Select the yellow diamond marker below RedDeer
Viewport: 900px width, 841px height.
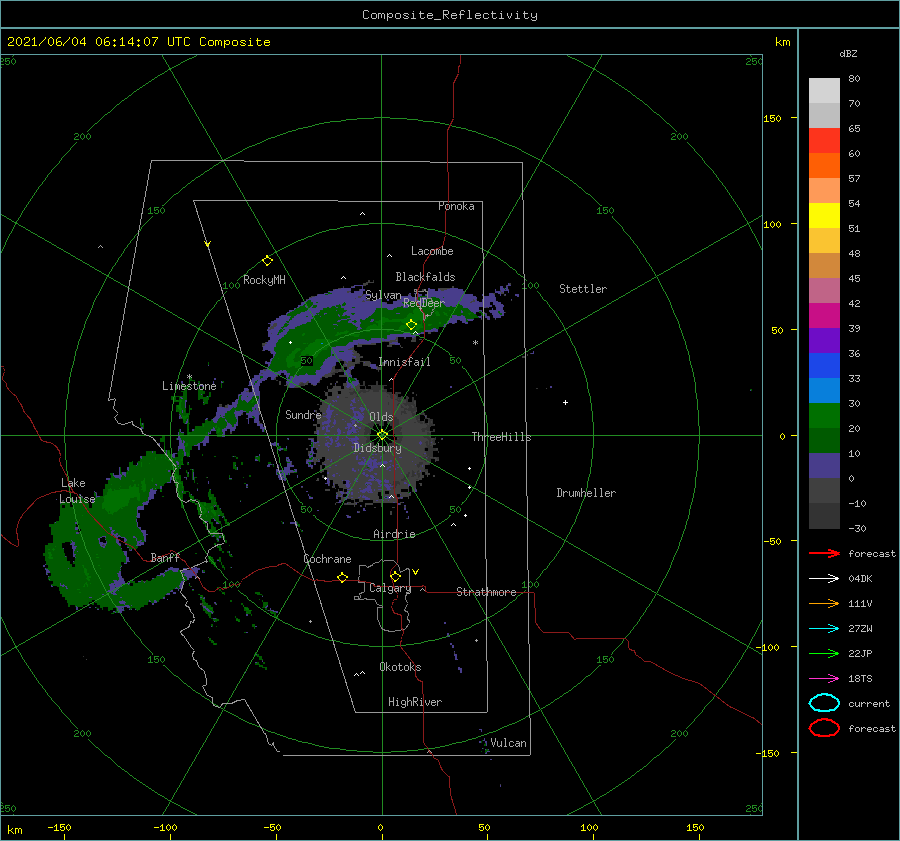(412, 325)
